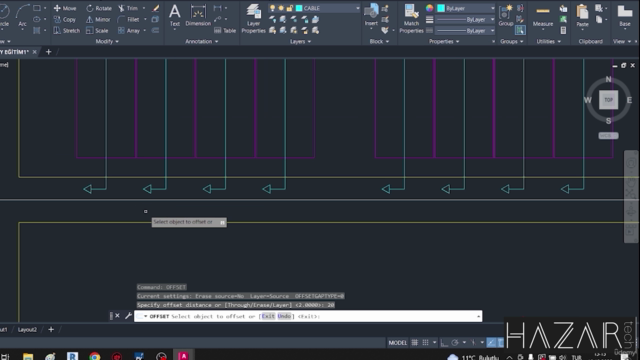Viewport: 640px width, 360px height.
Task: Open a new drawing tab with plus
Action: [x=49, y=52]
